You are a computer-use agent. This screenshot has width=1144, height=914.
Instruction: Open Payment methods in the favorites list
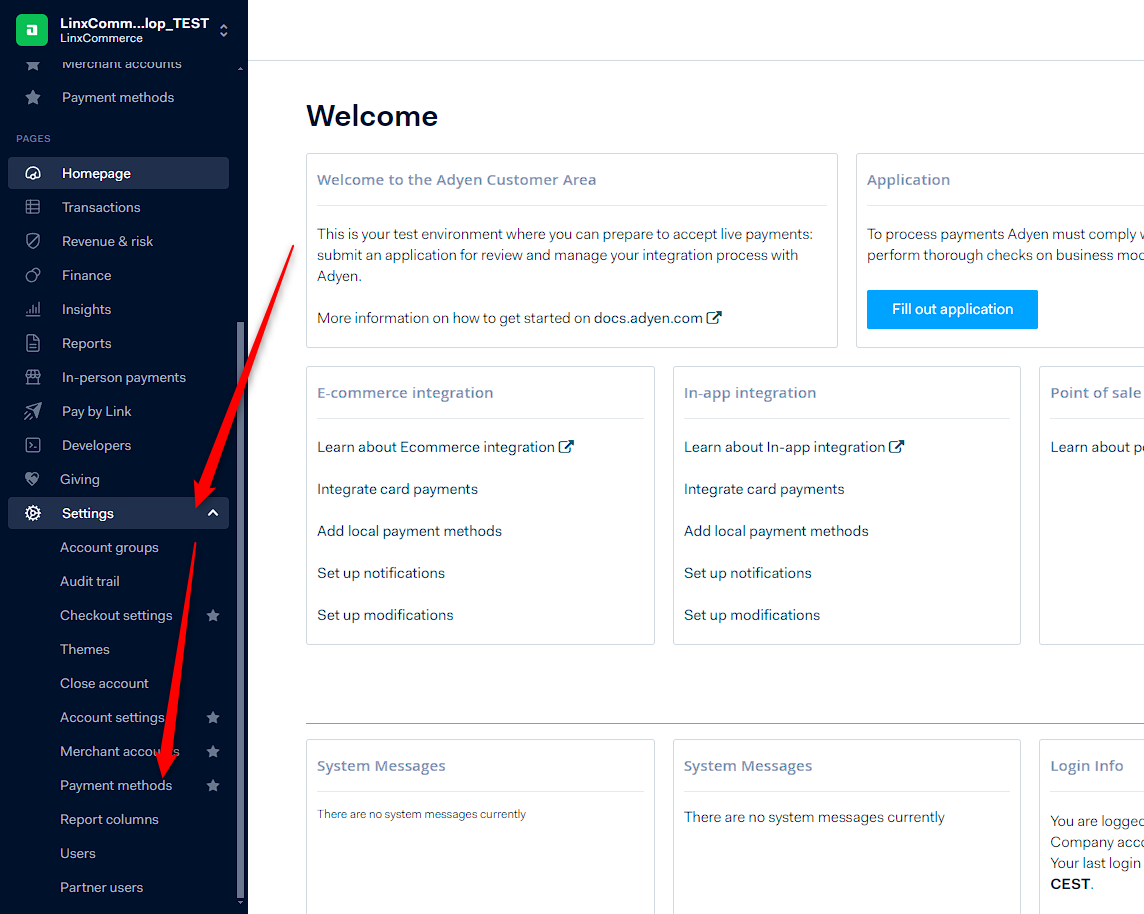[117, 97]
